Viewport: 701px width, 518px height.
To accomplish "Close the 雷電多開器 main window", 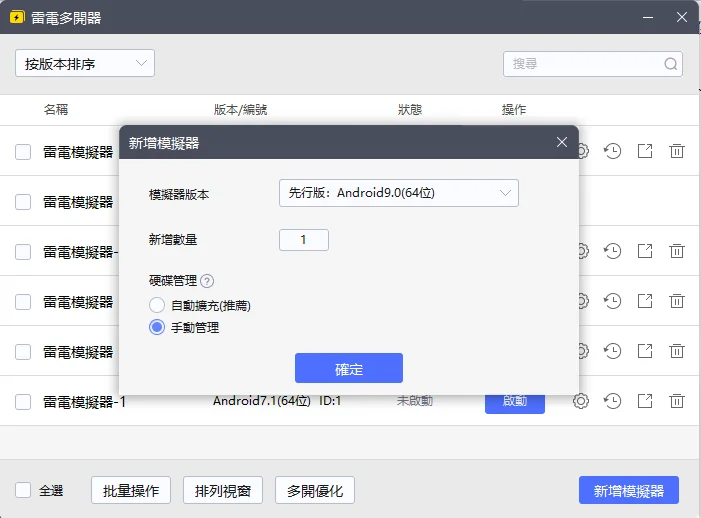I will pyautogui.click(x=682, y=17).
